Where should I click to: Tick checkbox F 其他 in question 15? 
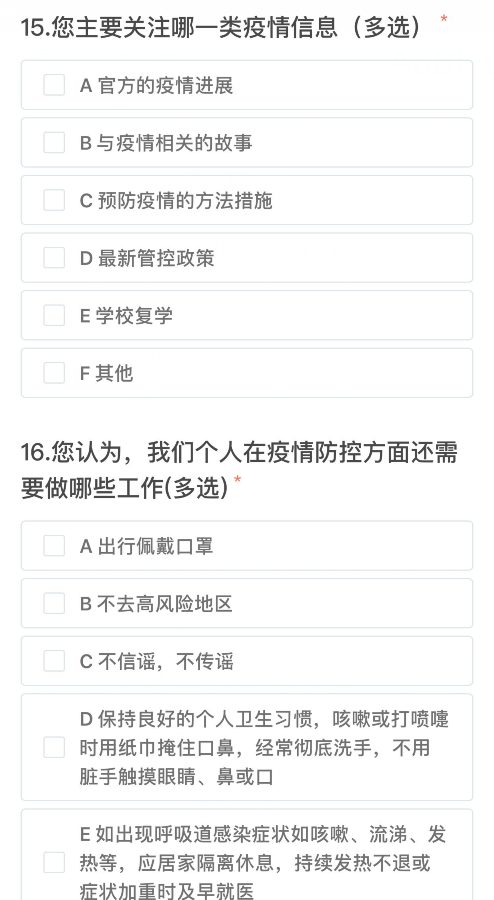(54, 373)
